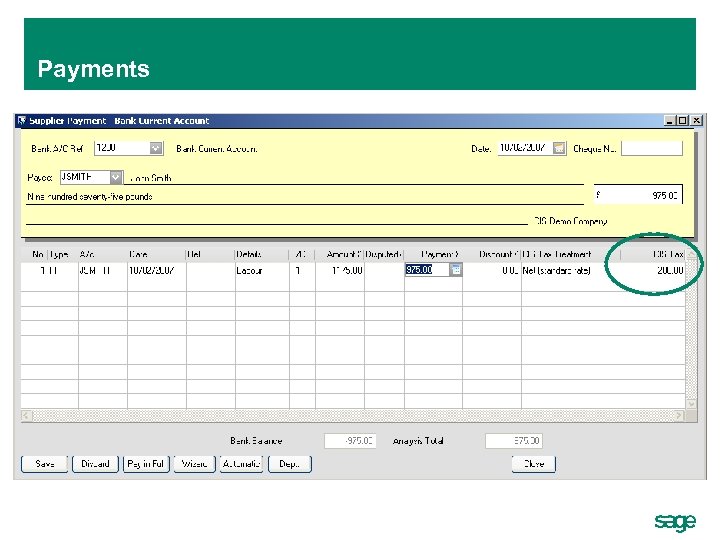This screenshot has height=540, width=720.
Task: Click the CIS Tax Treatment column header
Action: [571, 254]
